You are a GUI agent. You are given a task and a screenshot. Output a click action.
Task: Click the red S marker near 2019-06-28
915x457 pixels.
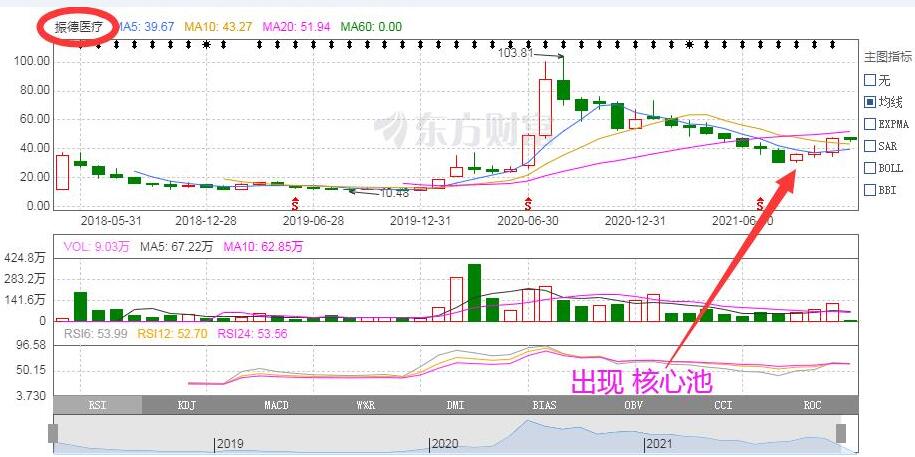point(295,203)
